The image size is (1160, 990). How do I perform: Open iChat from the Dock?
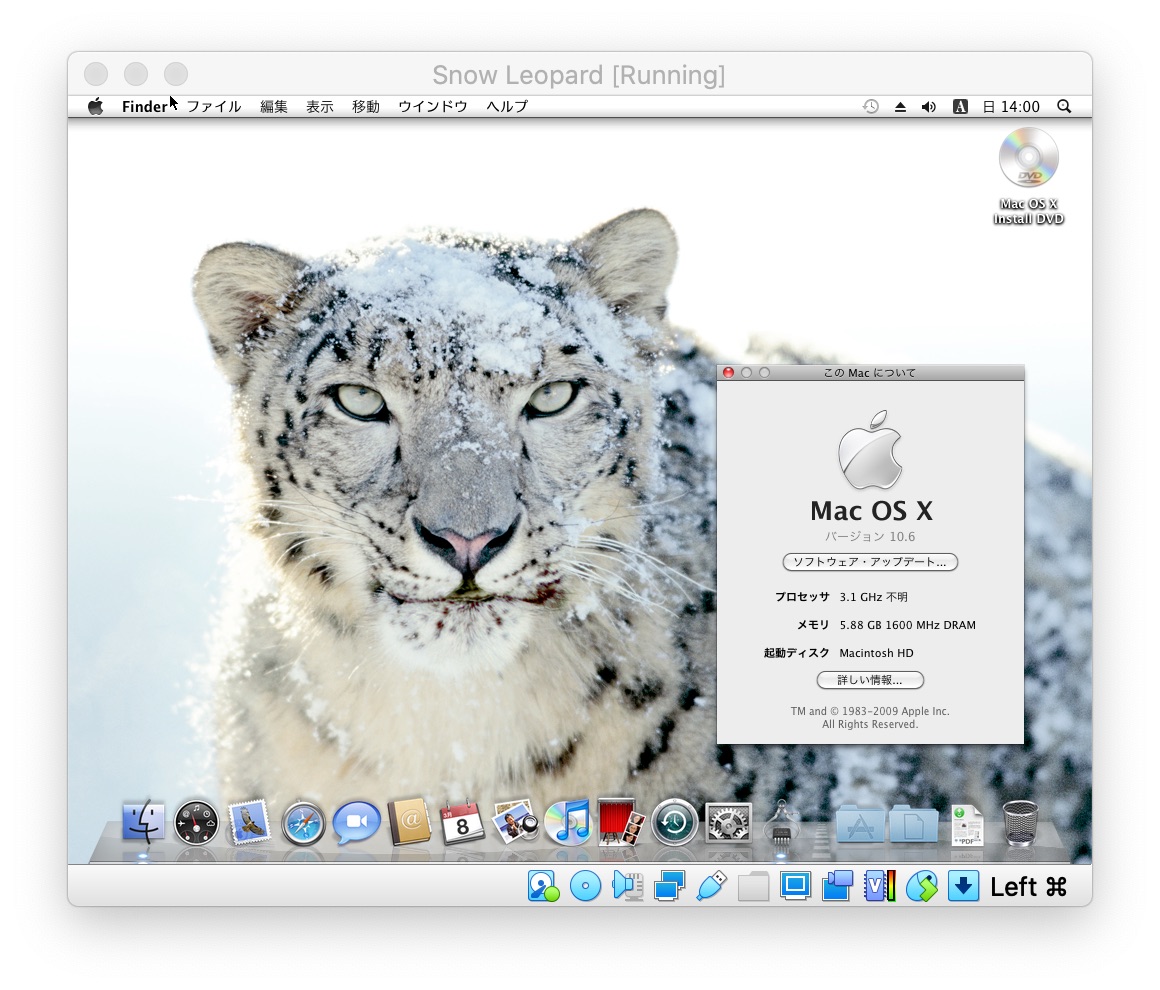(x=356, y=822)
